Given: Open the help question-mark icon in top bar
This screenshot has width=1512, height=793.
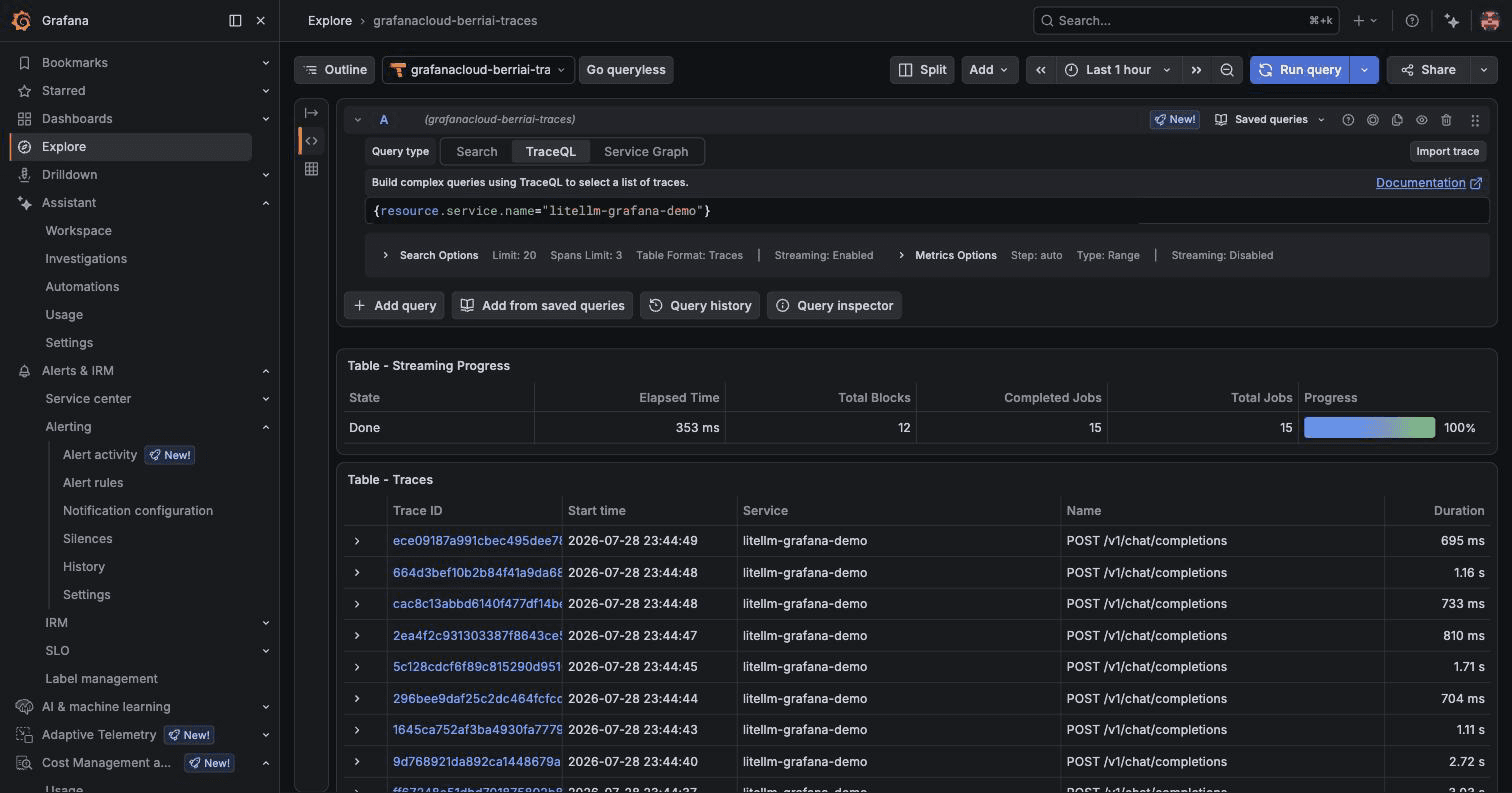Looking at the screenshot, I should pos(1412,20).
